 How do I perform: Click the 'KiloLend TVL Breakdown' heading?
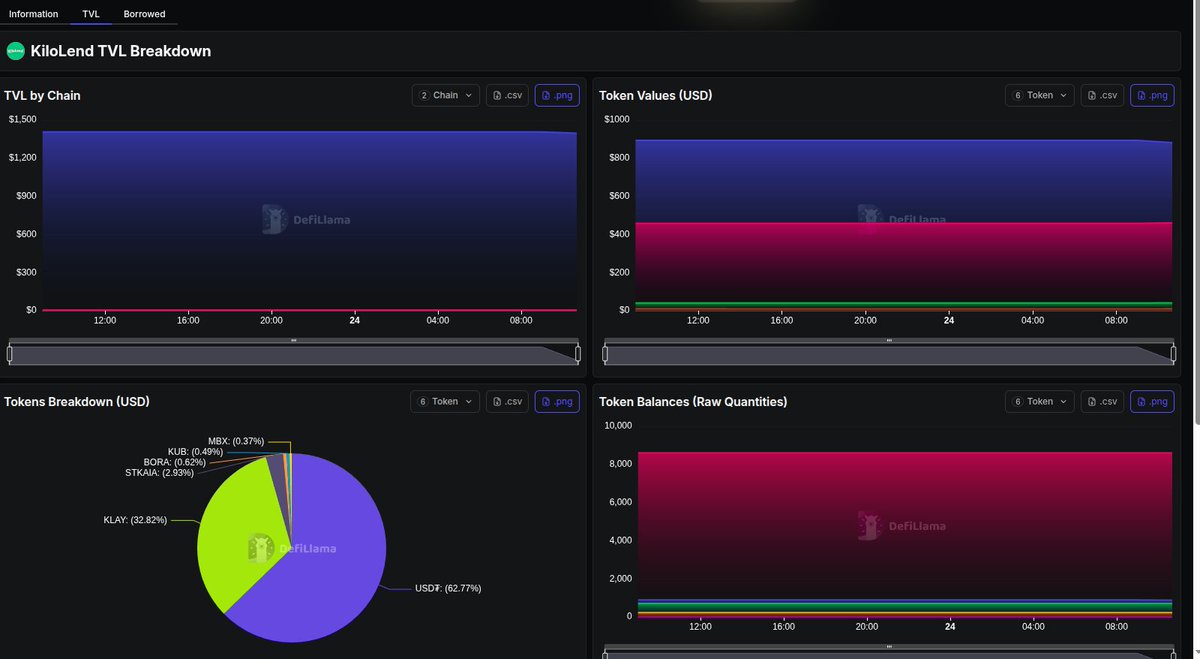click(121, 51)
